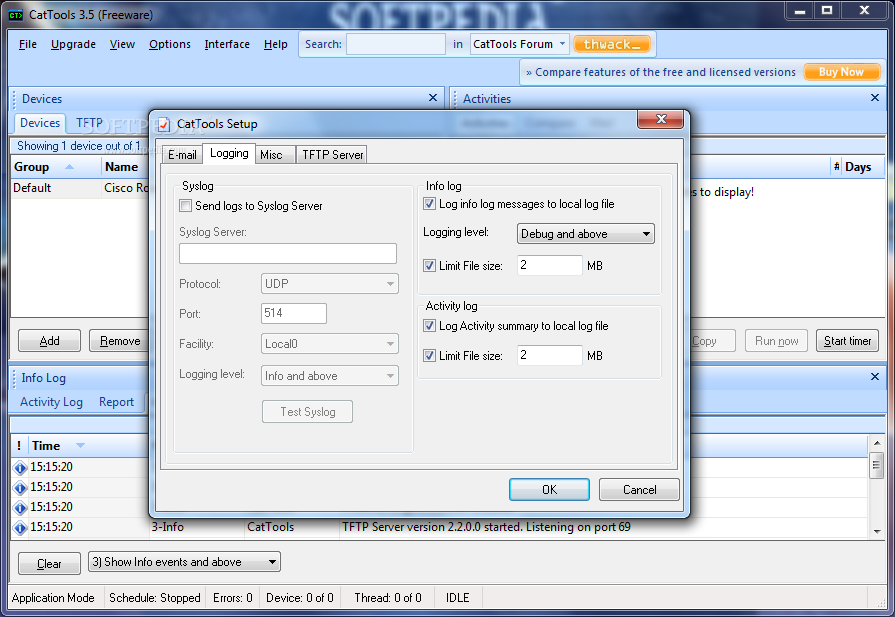Close the Info Log panel
895x617 pixels.
[874, 377]
